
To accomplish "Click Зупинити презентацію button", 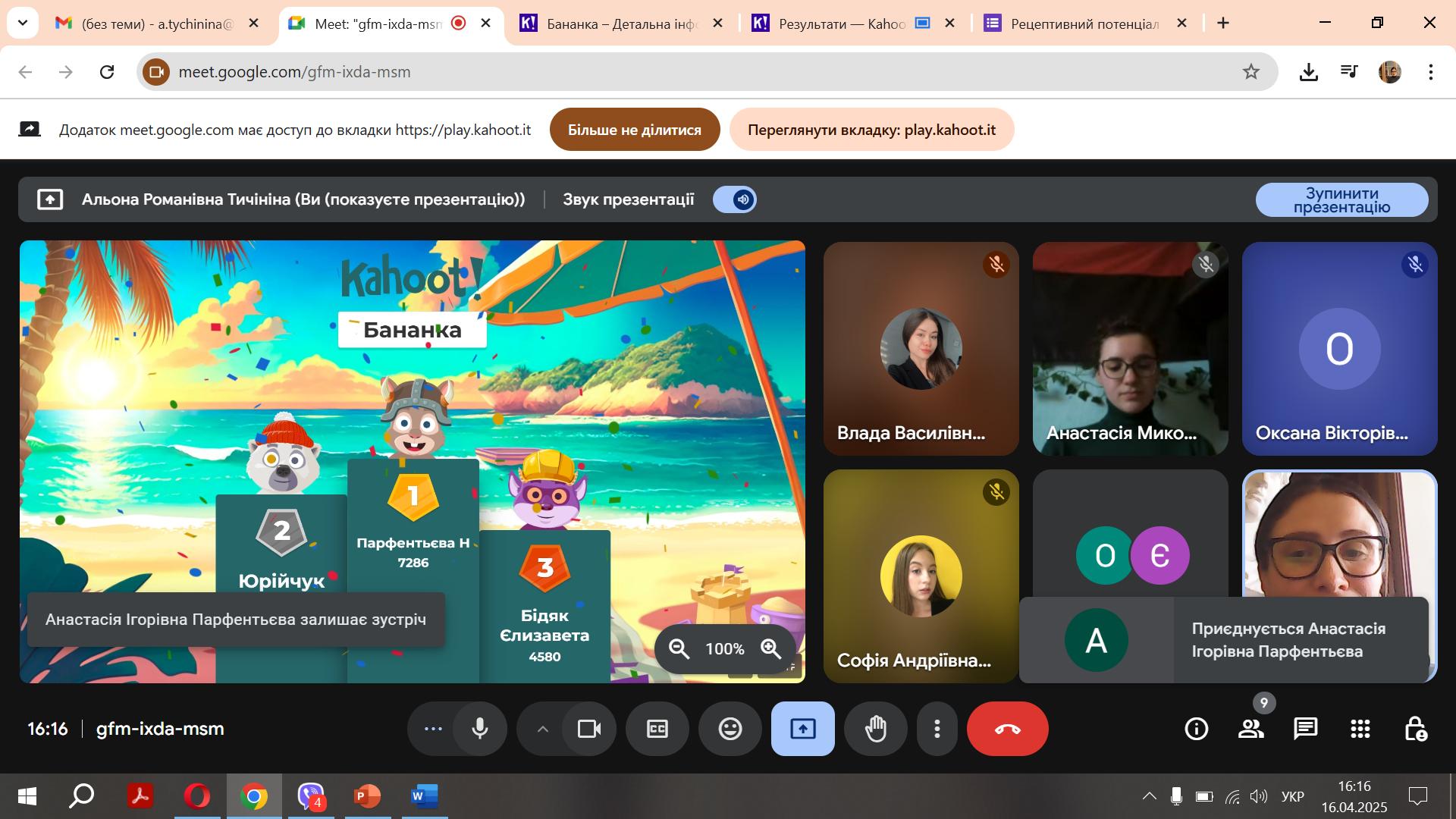I will (x=1341, y=200).
